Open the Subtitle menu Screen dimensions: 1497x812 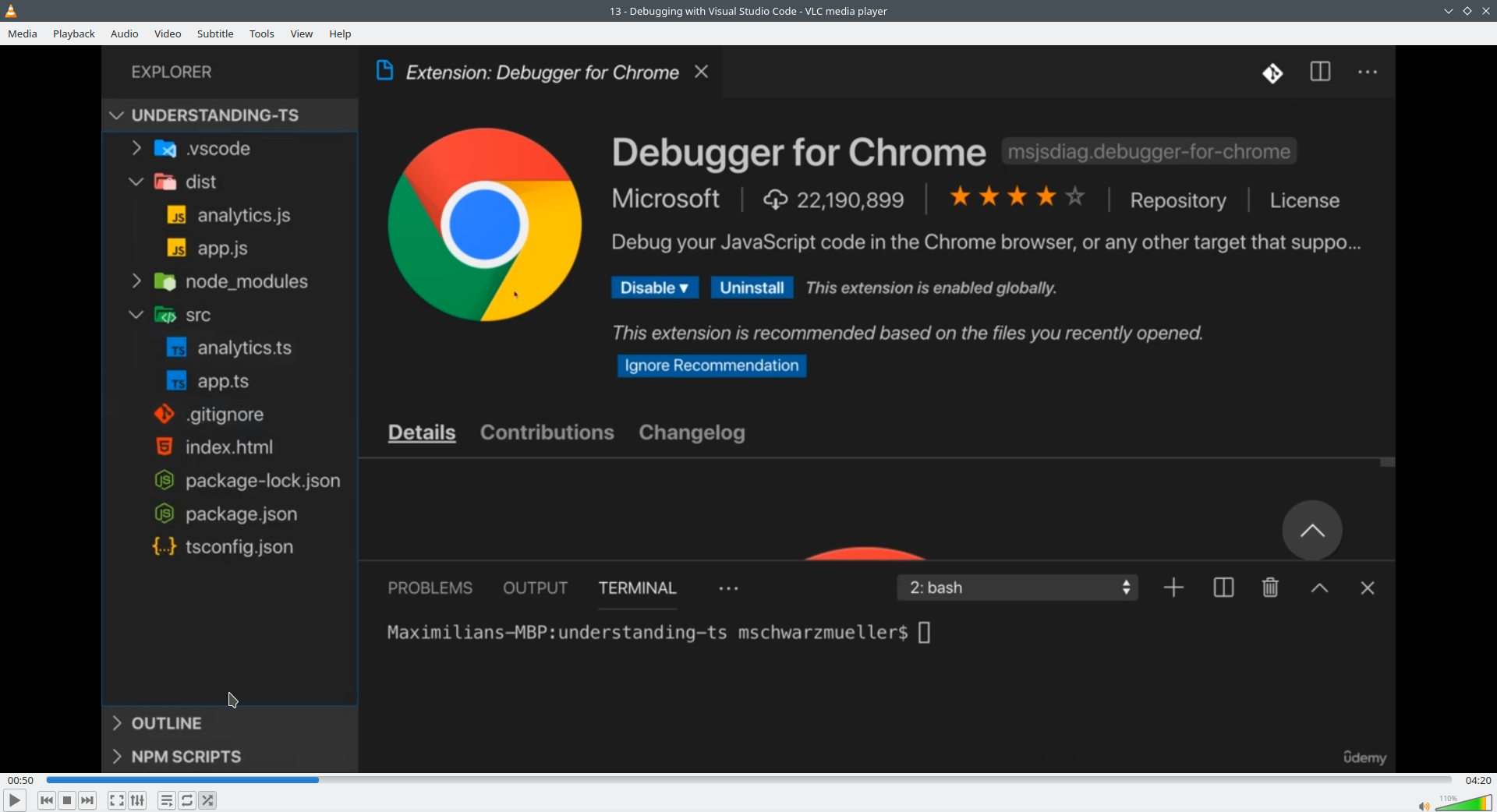215,34
